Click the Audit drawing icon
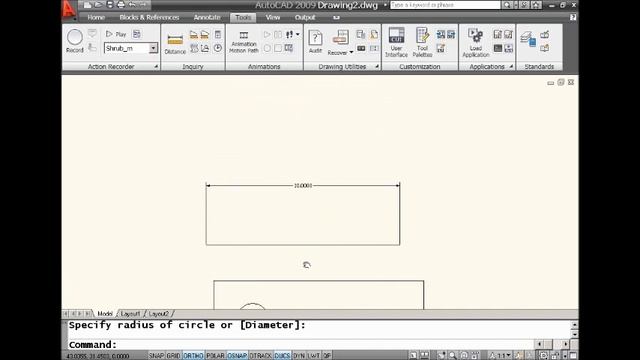This screenshot has width=640, height=360. point(315,42)
